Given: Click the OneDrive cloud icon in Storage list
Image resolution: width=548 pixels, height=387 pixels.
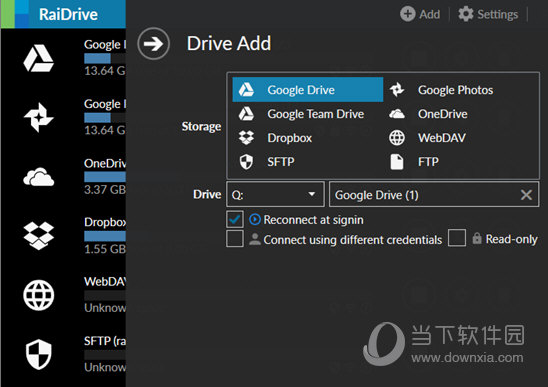Looking at the screenshot, I should [397, 114].
